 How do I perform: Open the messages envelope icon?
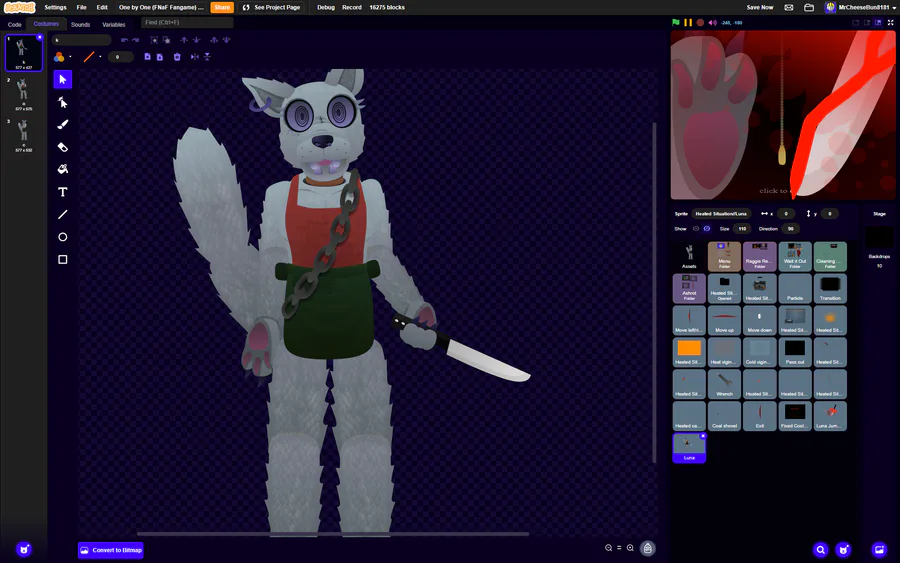point(789,7)
